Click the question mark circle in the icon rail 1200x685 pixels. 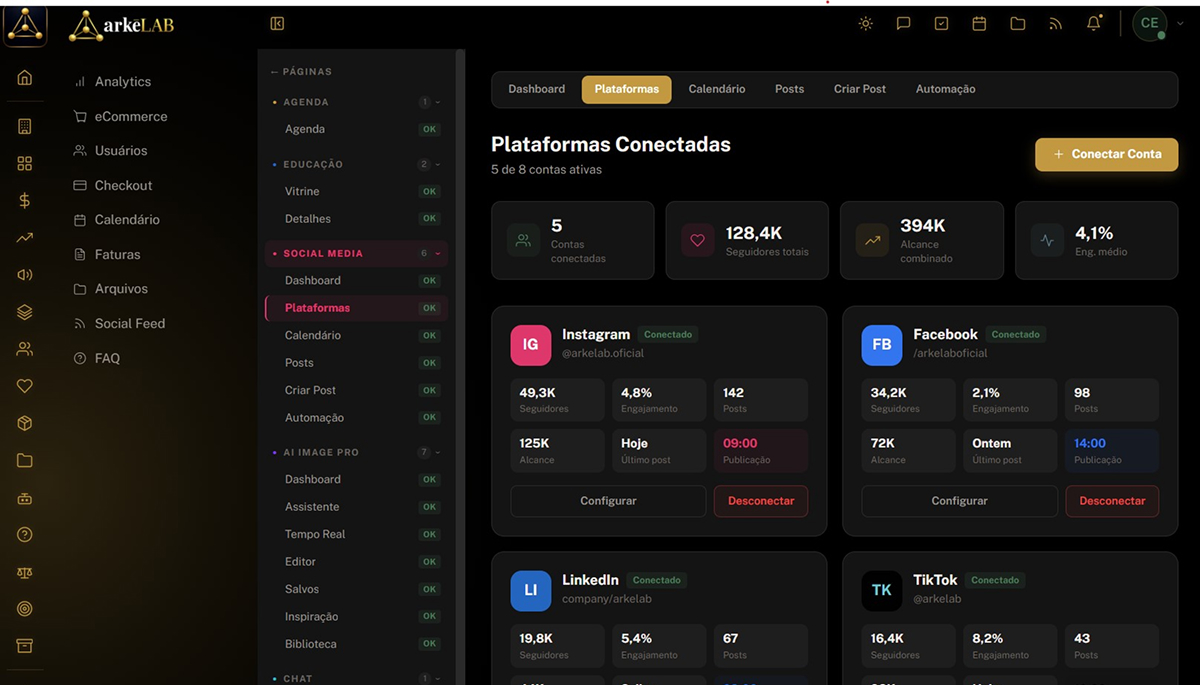tap(25, 535)
